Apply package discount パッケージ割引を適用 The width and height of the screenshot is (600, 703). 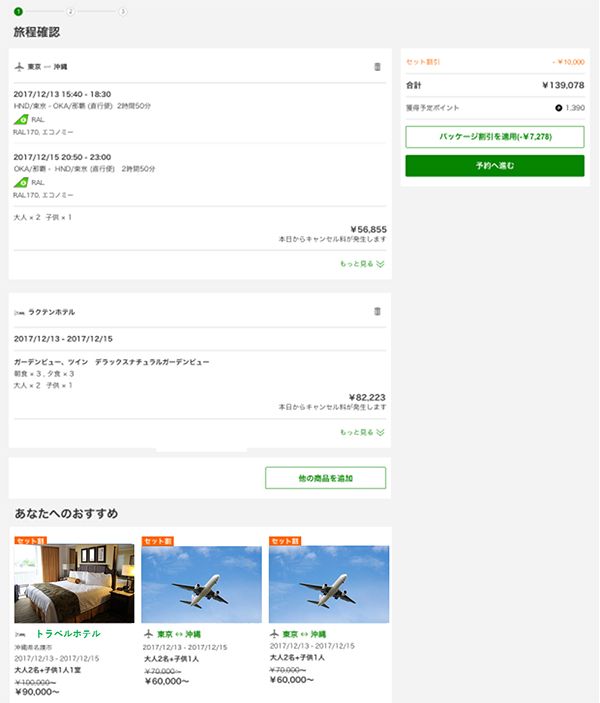coord(494,136)
